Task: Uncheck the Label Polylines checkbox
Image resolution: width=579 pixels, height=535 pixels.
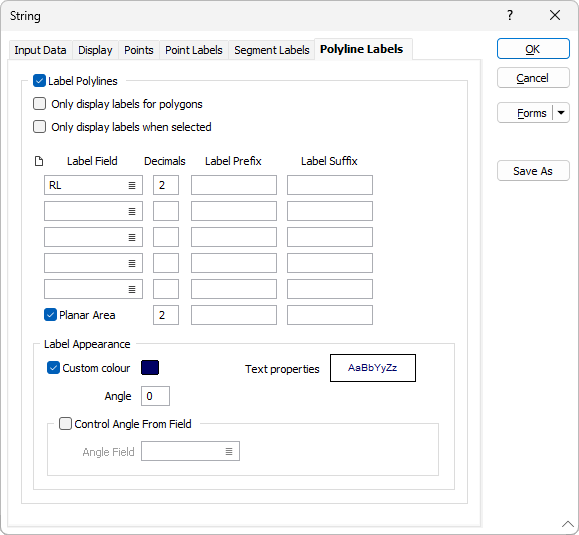Action: click(39, 81)
